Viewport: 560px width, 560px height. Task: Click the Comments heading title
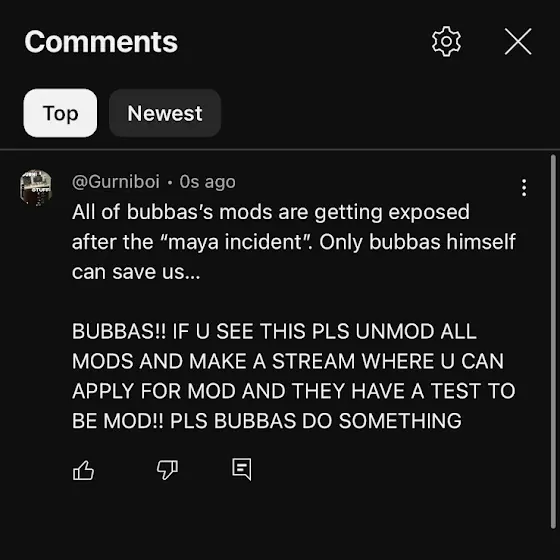click(x=101, y=42)
